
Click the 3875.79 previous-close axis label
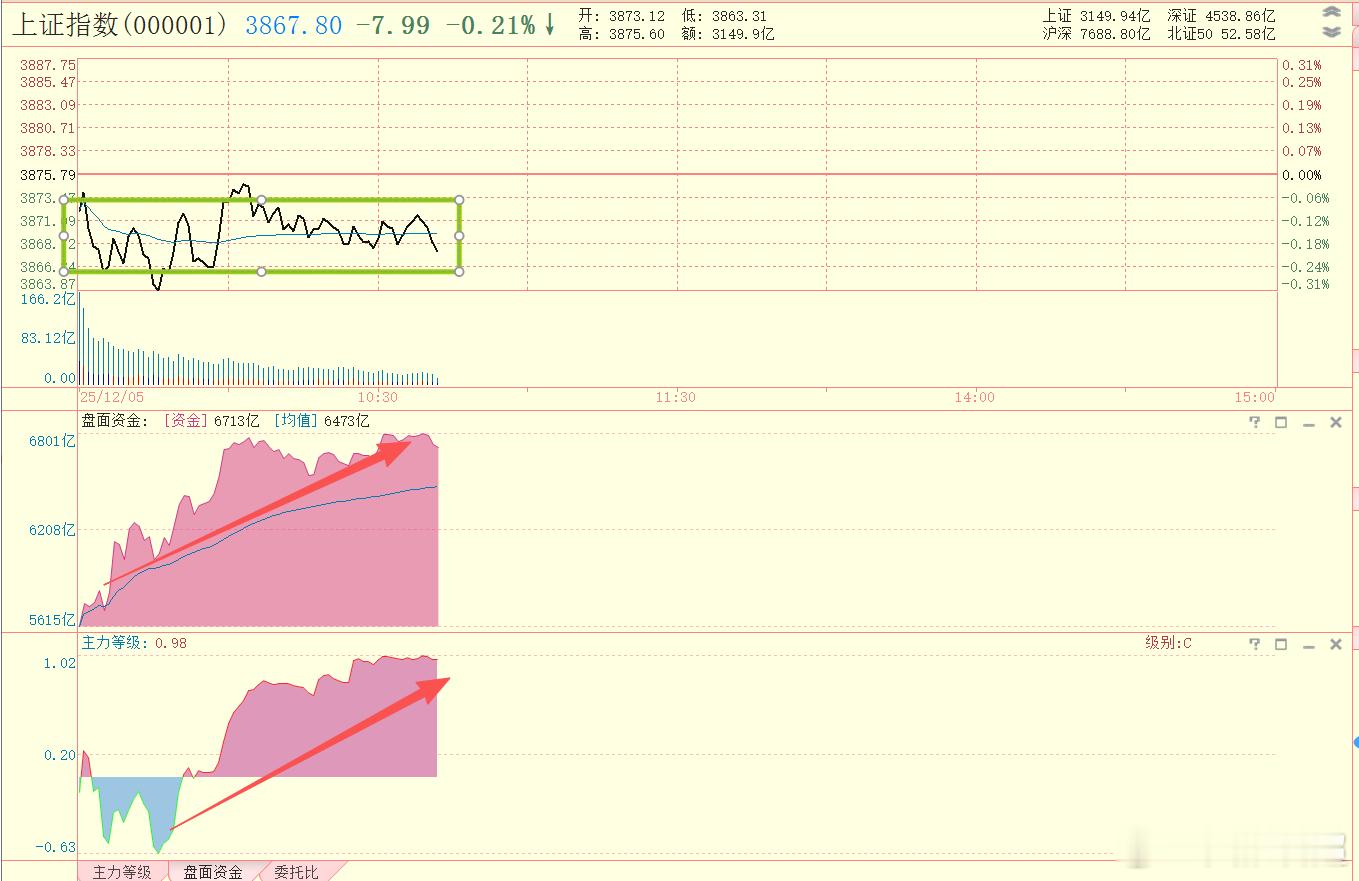point(48,175)
